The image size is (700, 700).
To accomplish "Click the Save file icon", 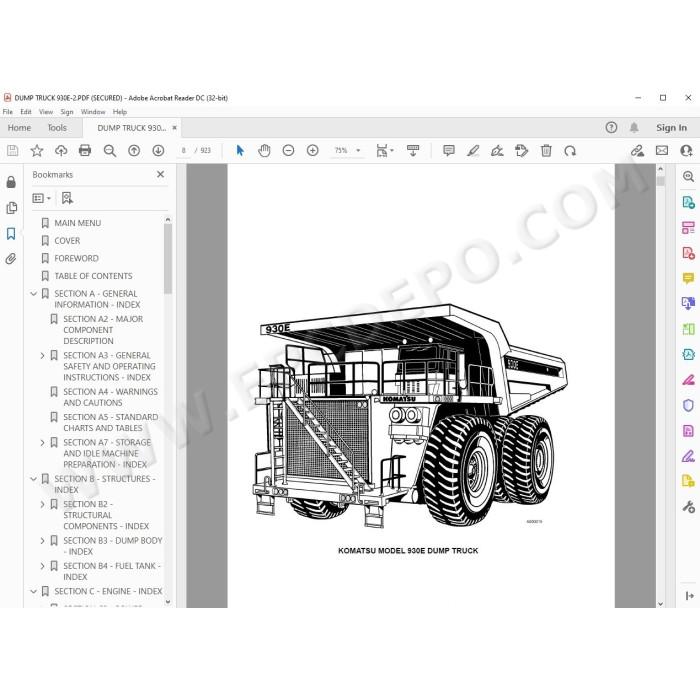I will click(12, 151).
